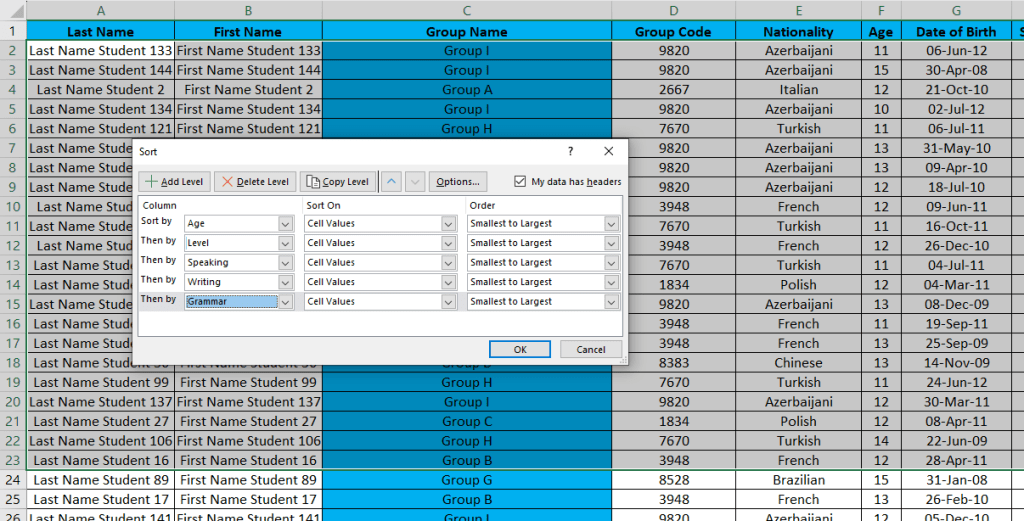Screen dimensions: 1024x521
Task: Confirm sorting with the OK button
Action: coord(520,349)
